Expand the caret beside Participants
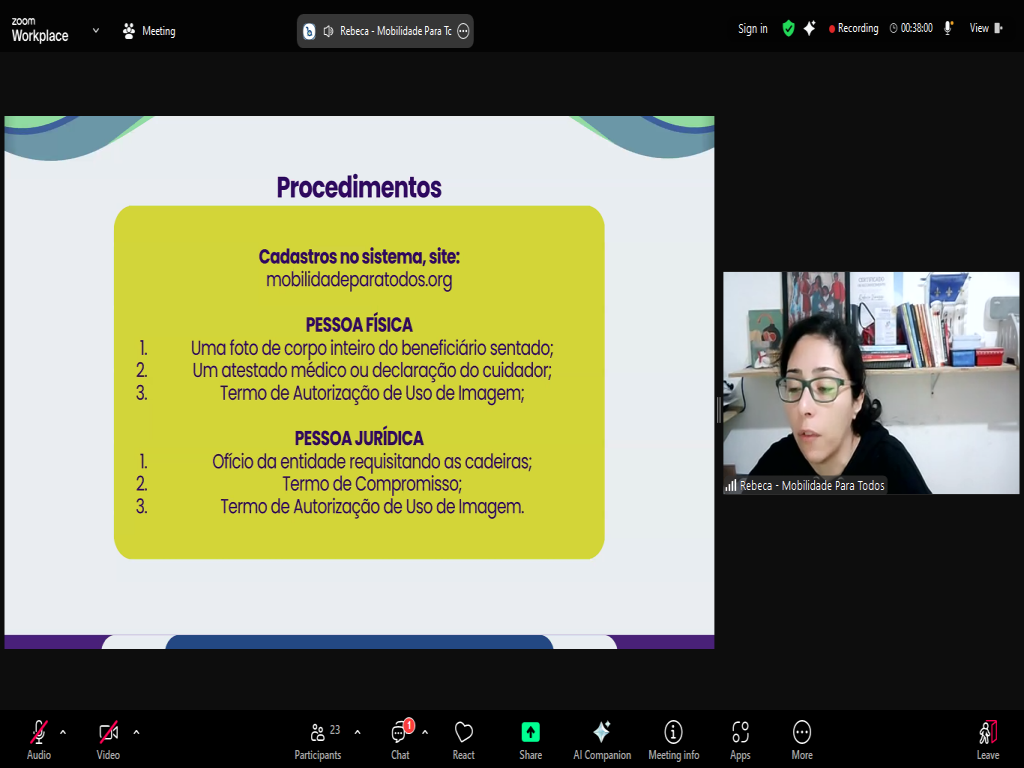This screenshot has width=1024, height=768. tap(357, 731)
